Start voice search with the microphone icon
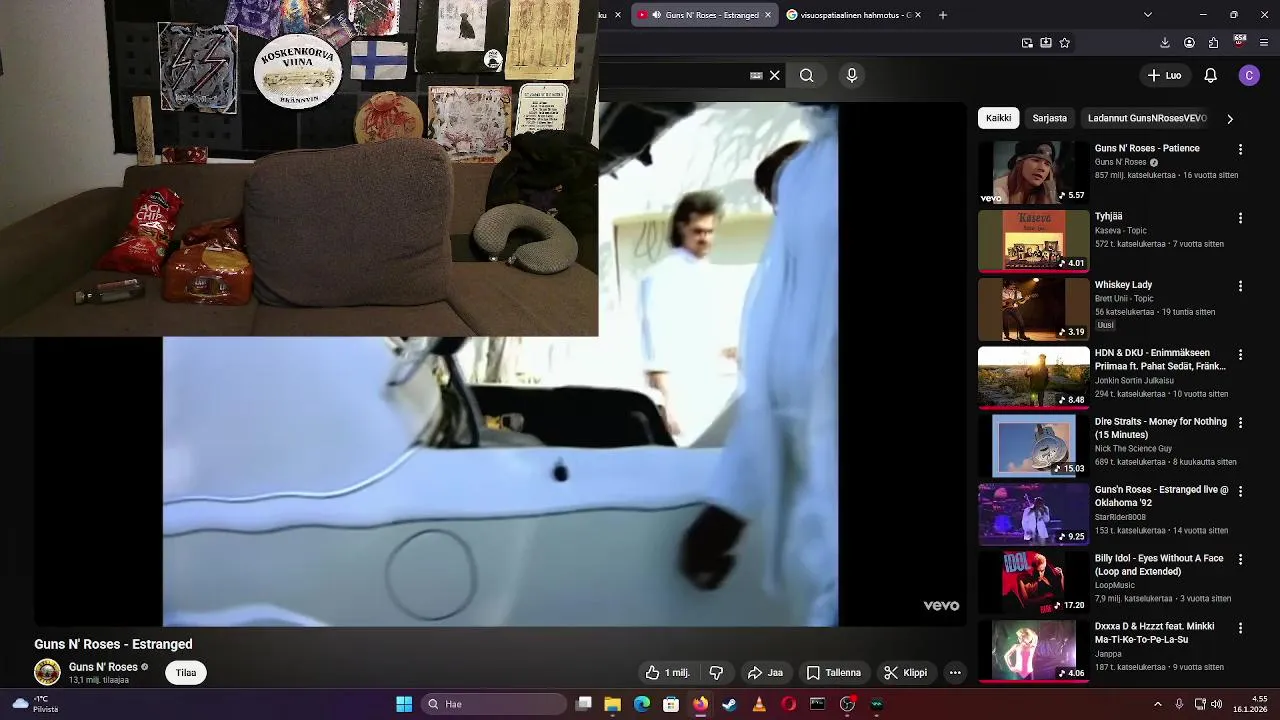Viewport: 1280px width, 720px height. 852,75
